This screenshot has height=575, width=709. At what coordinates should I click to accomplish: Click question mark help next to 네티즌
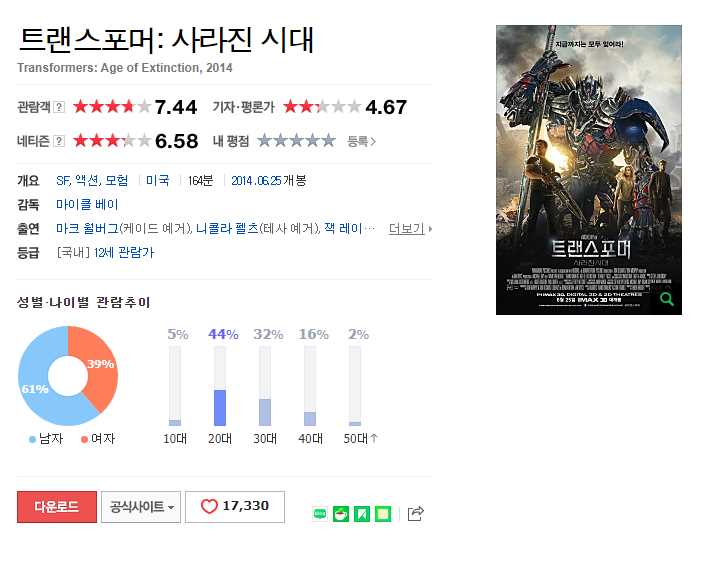[x=59, y=141]
